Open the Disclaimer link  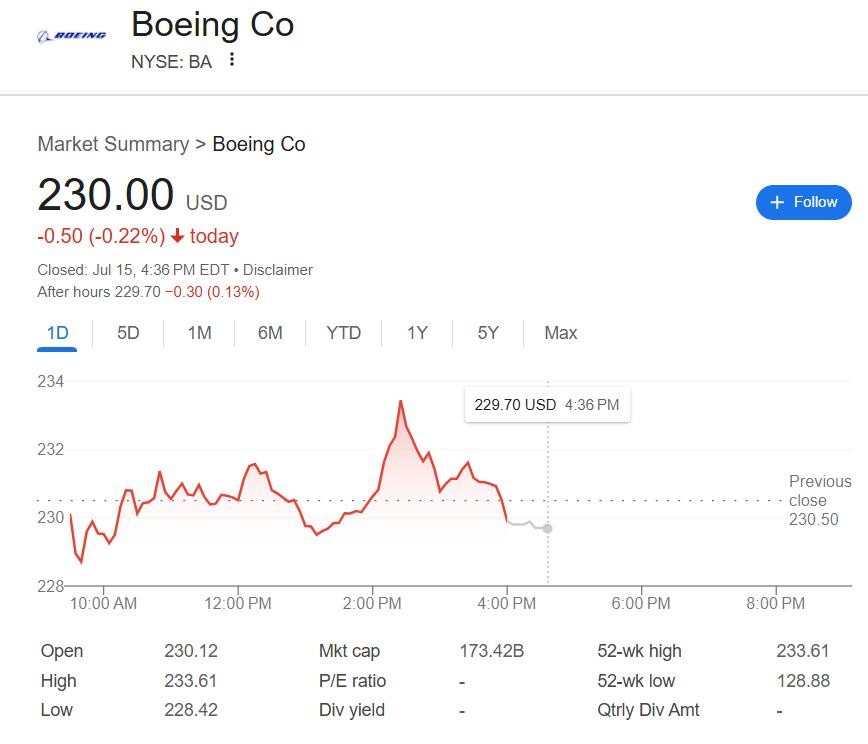tap(278, 270)
